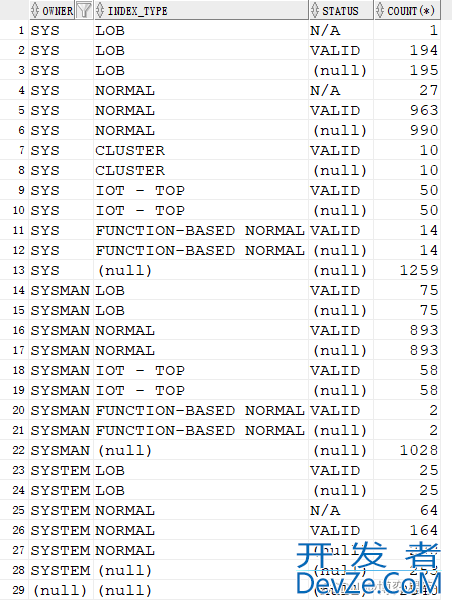
Task: Select SYSMAN owner cell in row 16
Action: [61, 330]
